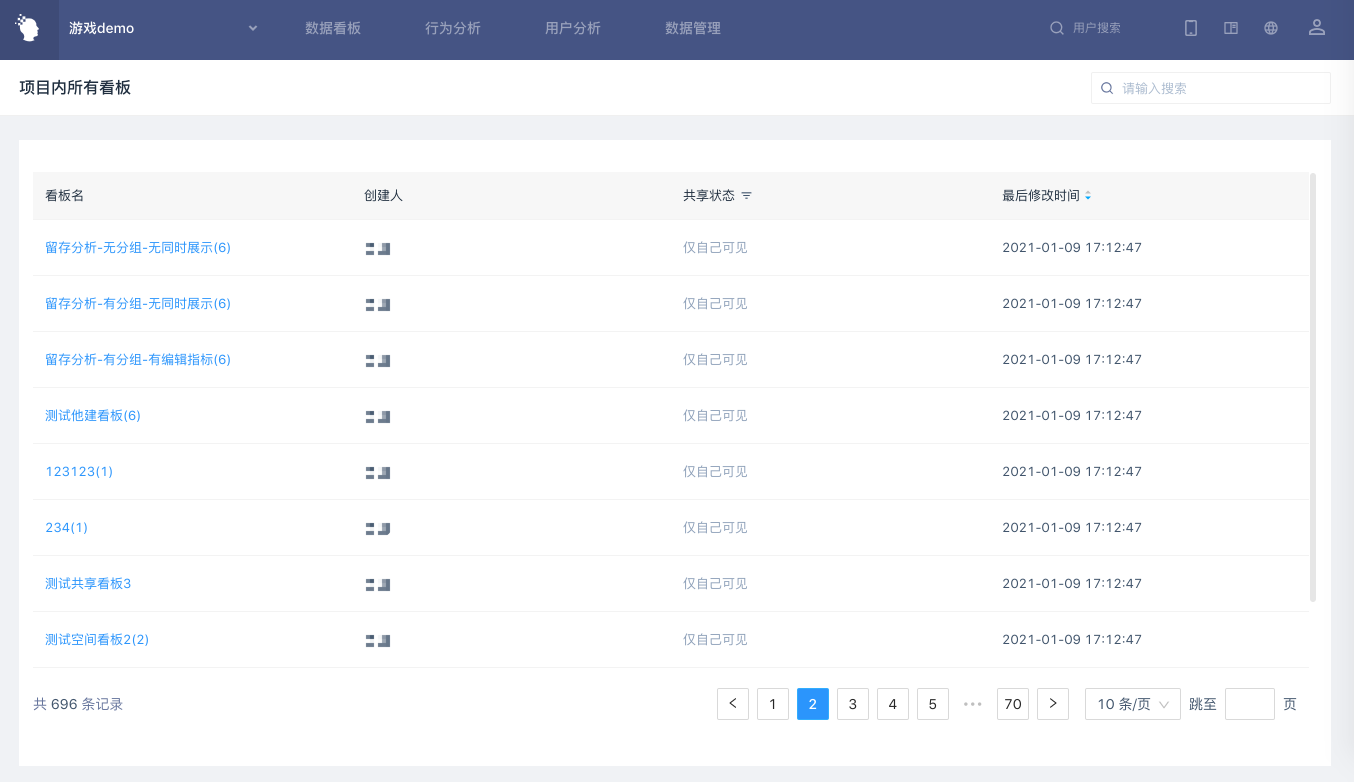The height and width of the screenshot is (782, 1354).
Task: Open the 10 条/页 page size dropdown
Action: (1132, 704)
